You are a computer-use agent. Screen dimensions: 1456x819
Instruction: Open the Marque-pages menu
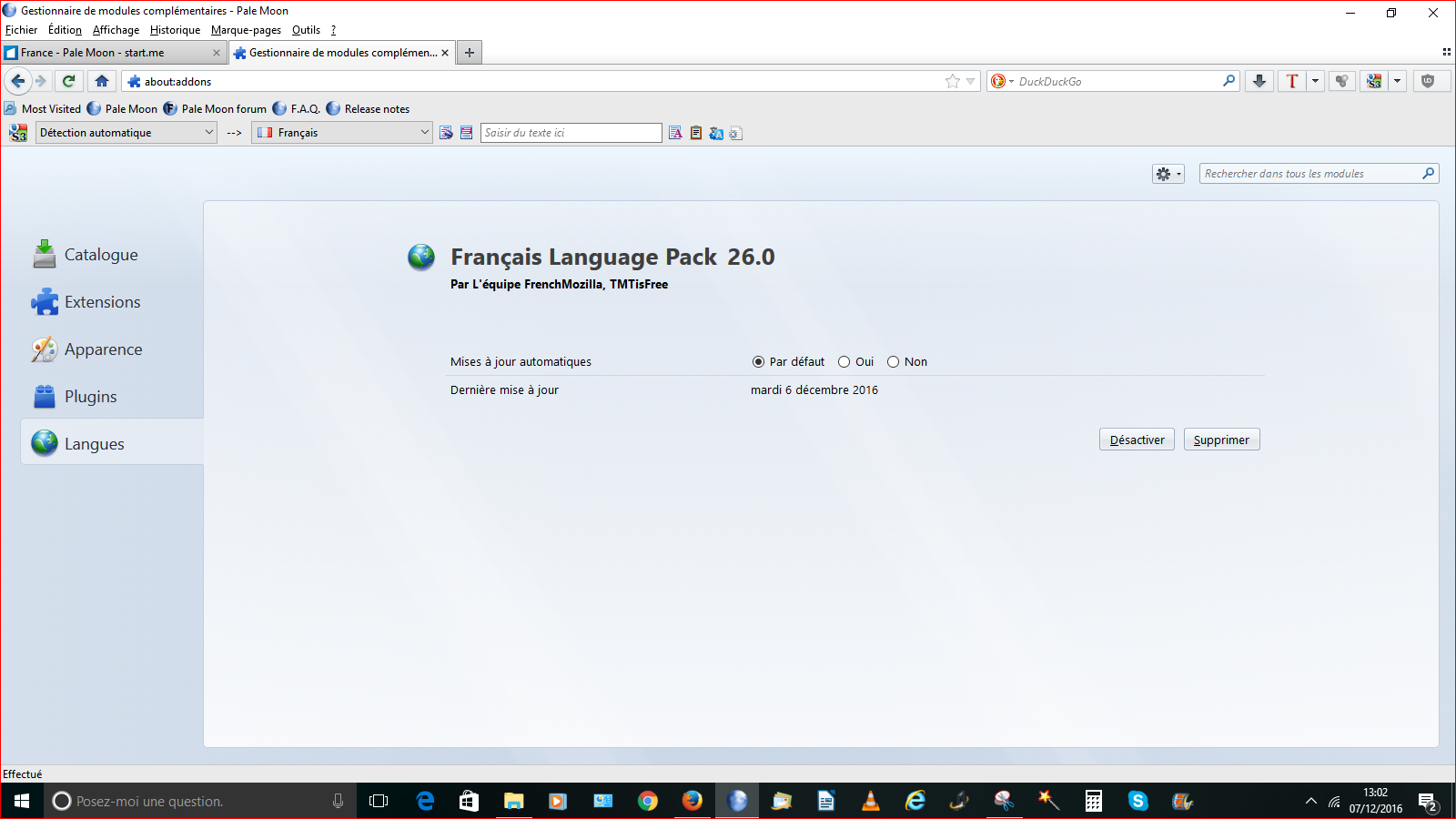coord(246,30)
